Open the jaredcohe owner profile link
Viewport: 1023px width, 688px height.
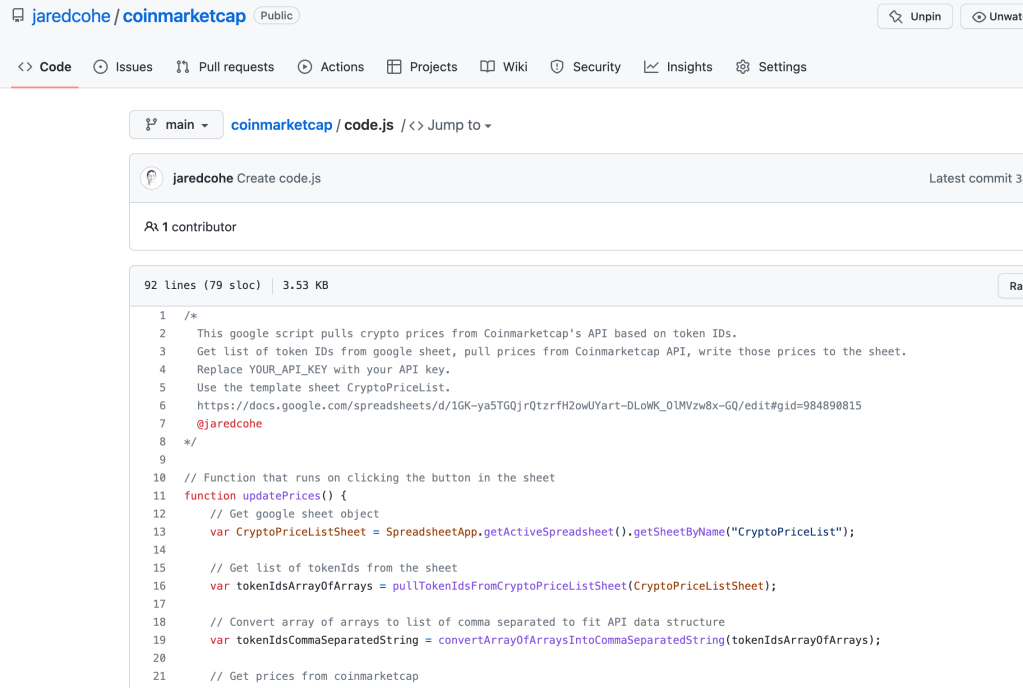pyautogui.click(x=71, y=17)
